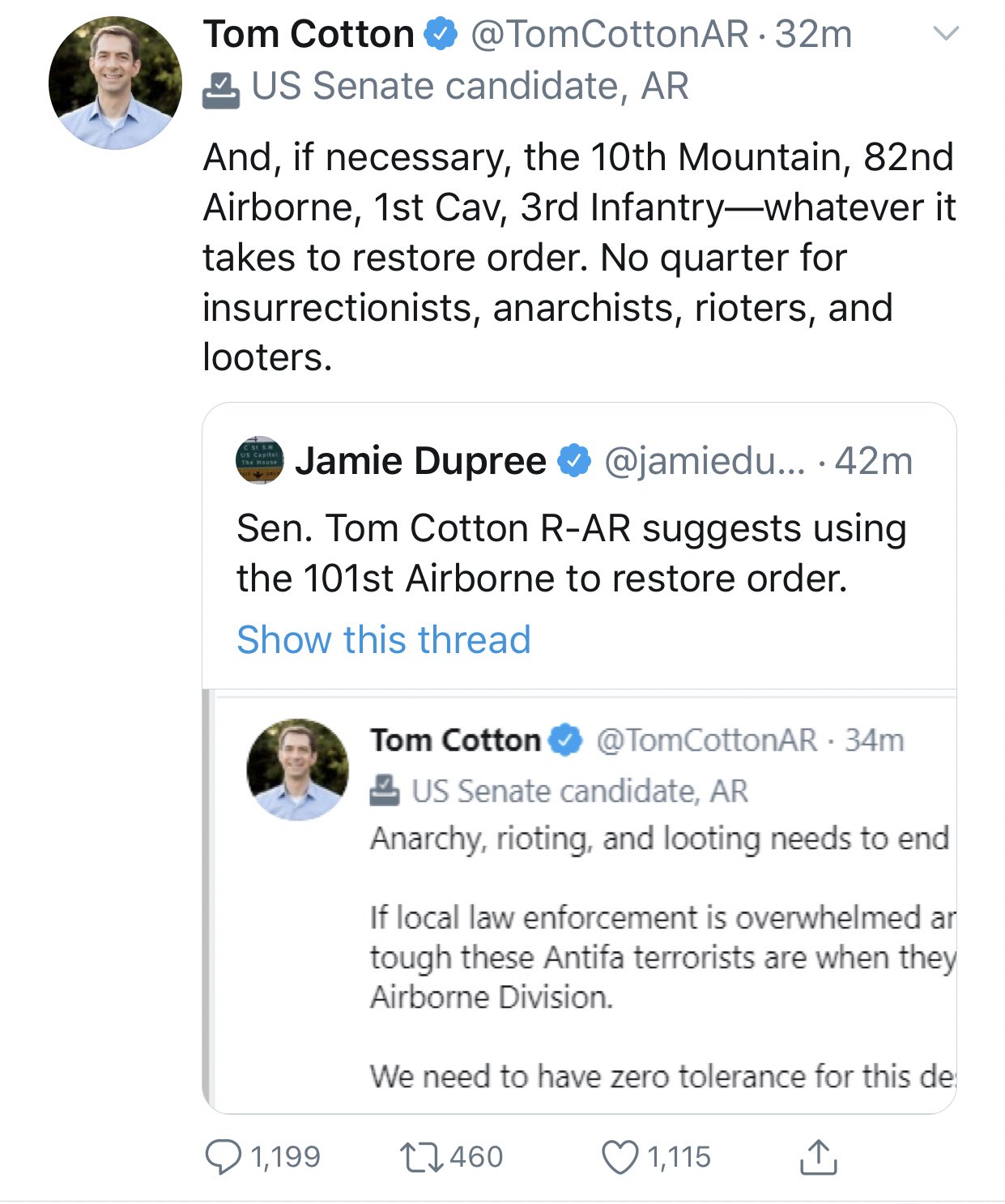Screen dimensions: 1005x1204
Task: Open the reply icon with 1,199 replies
Action: (223, 1156)
